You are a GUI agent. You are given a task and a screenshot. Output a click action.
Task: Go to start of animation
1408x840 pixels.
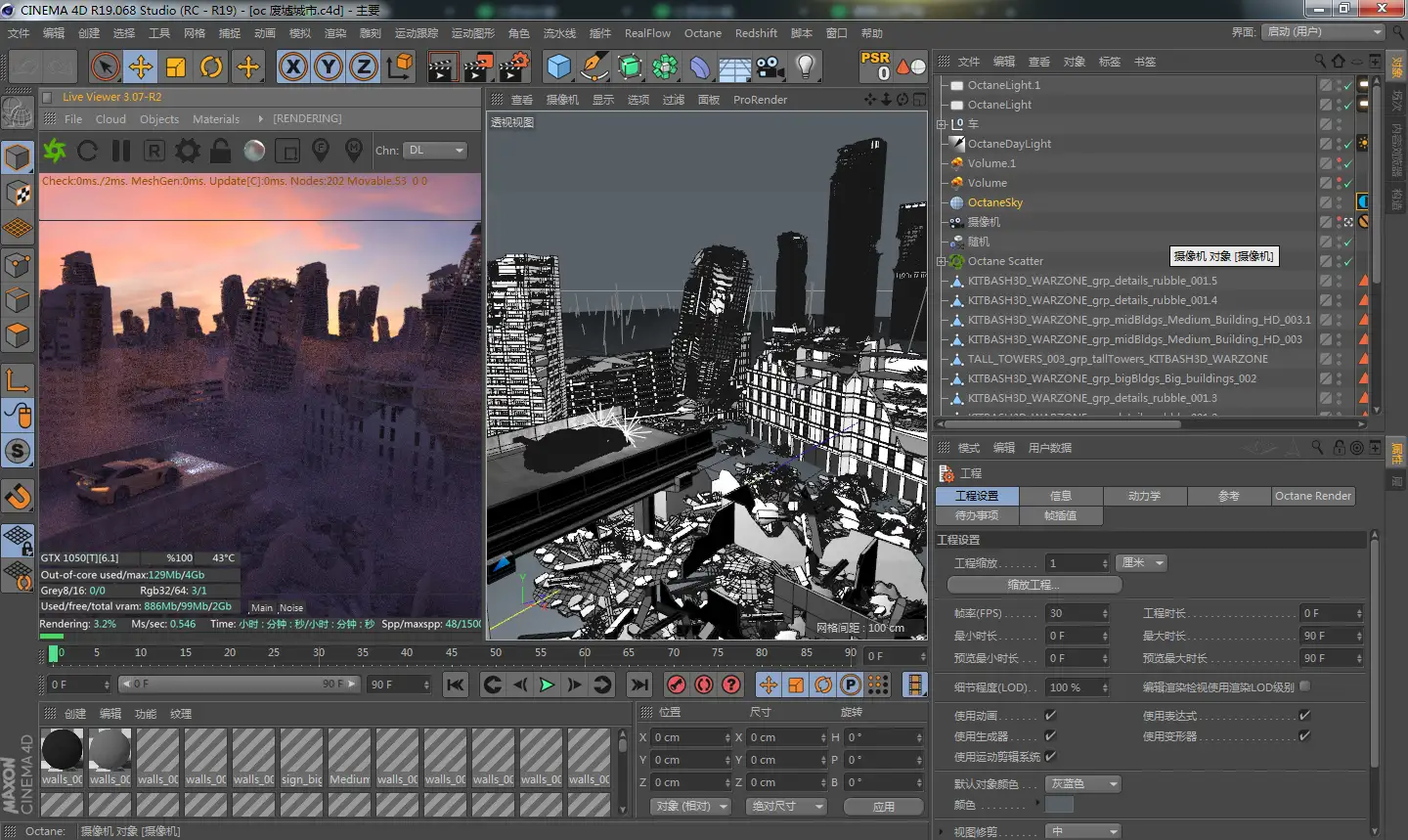456,685
